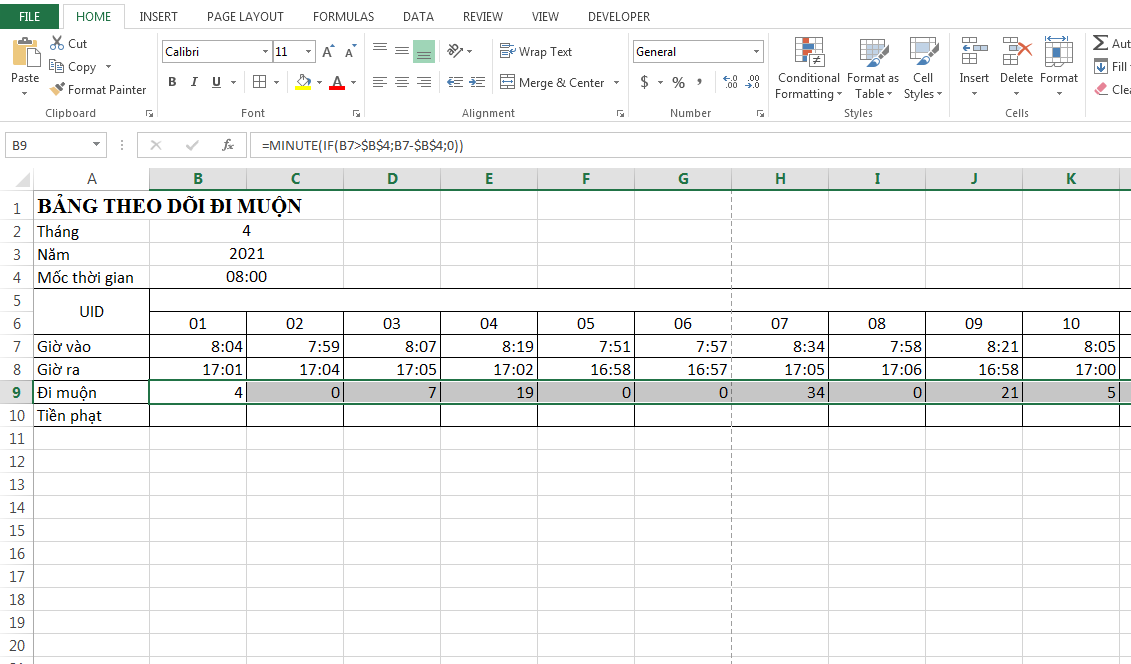
Task: Expand the Name Box dropdown arrow
Action: [97, 146]
